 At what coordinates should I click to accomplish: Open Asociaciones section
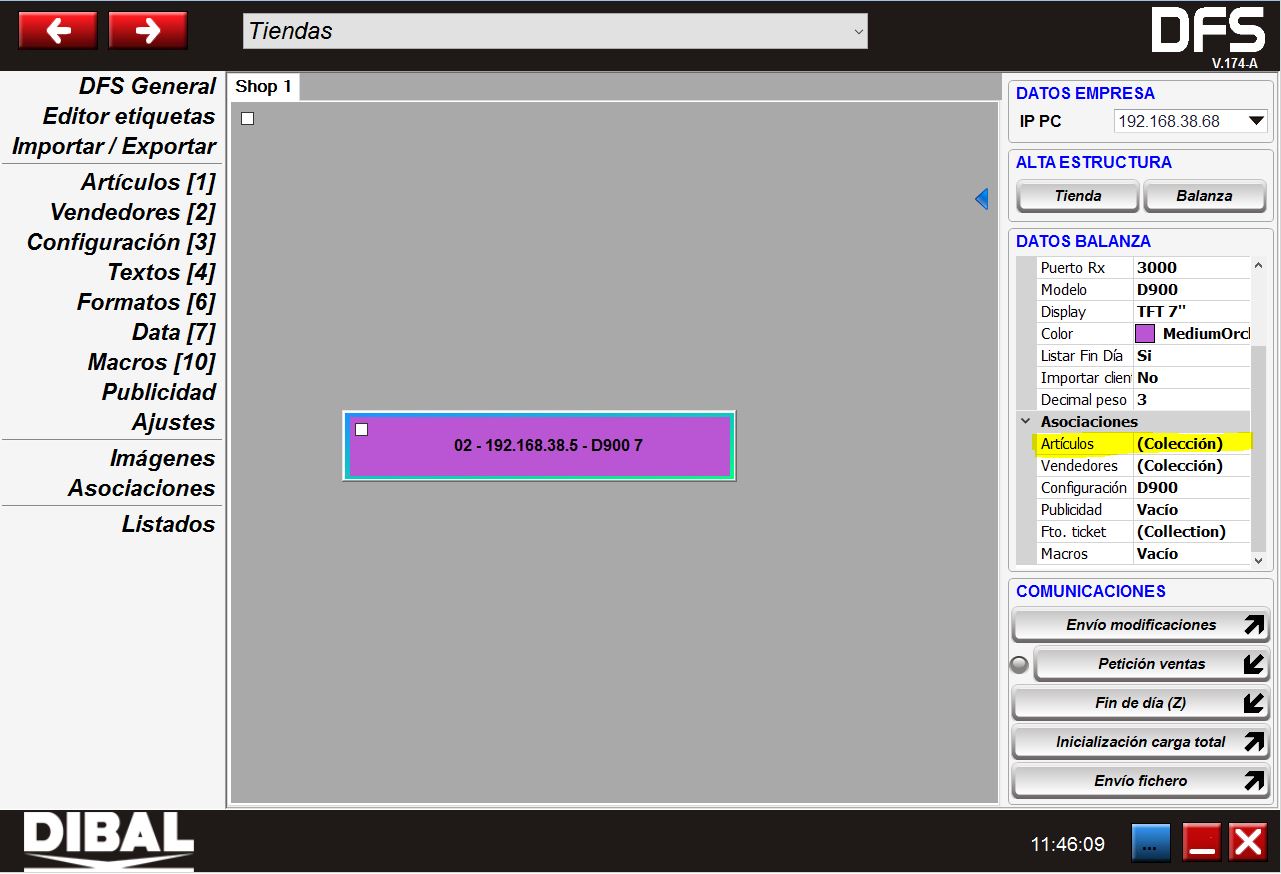click(141, 488)
